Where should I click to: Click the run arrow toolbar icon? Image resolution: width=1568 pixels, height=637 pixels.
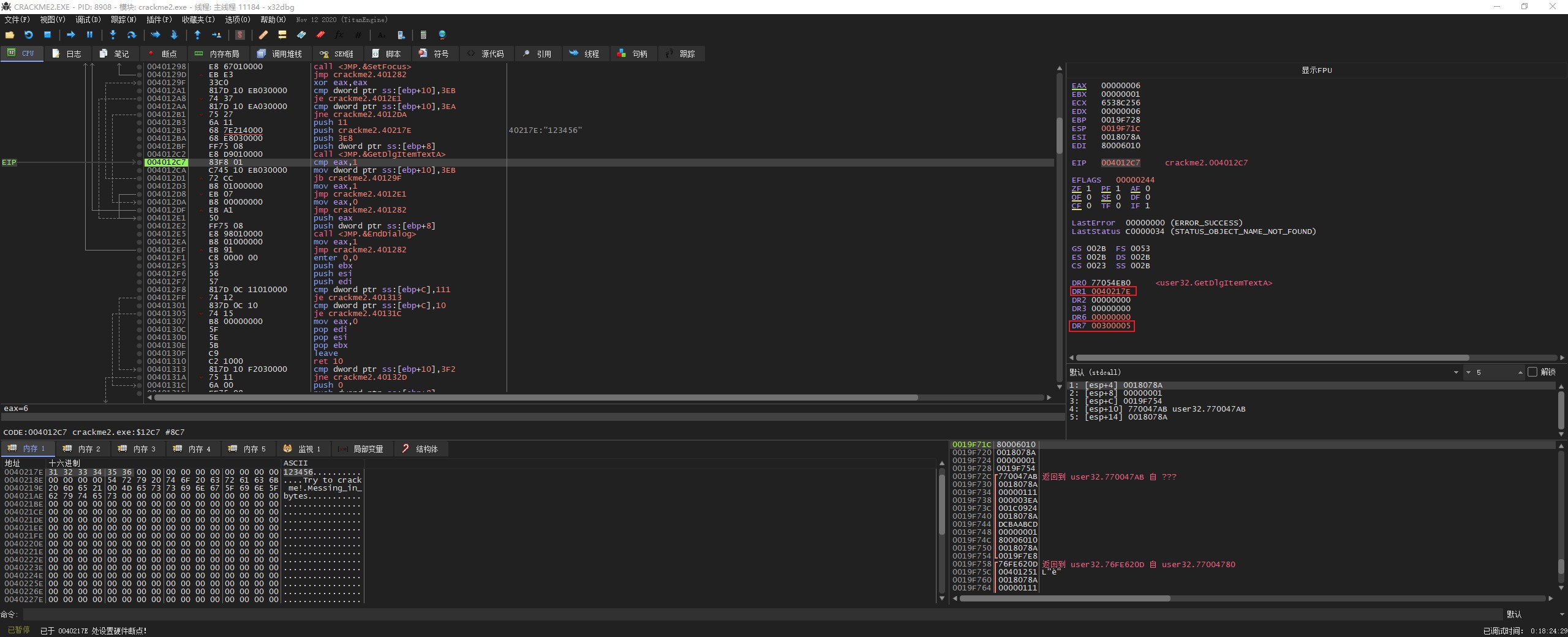point(70,35)
